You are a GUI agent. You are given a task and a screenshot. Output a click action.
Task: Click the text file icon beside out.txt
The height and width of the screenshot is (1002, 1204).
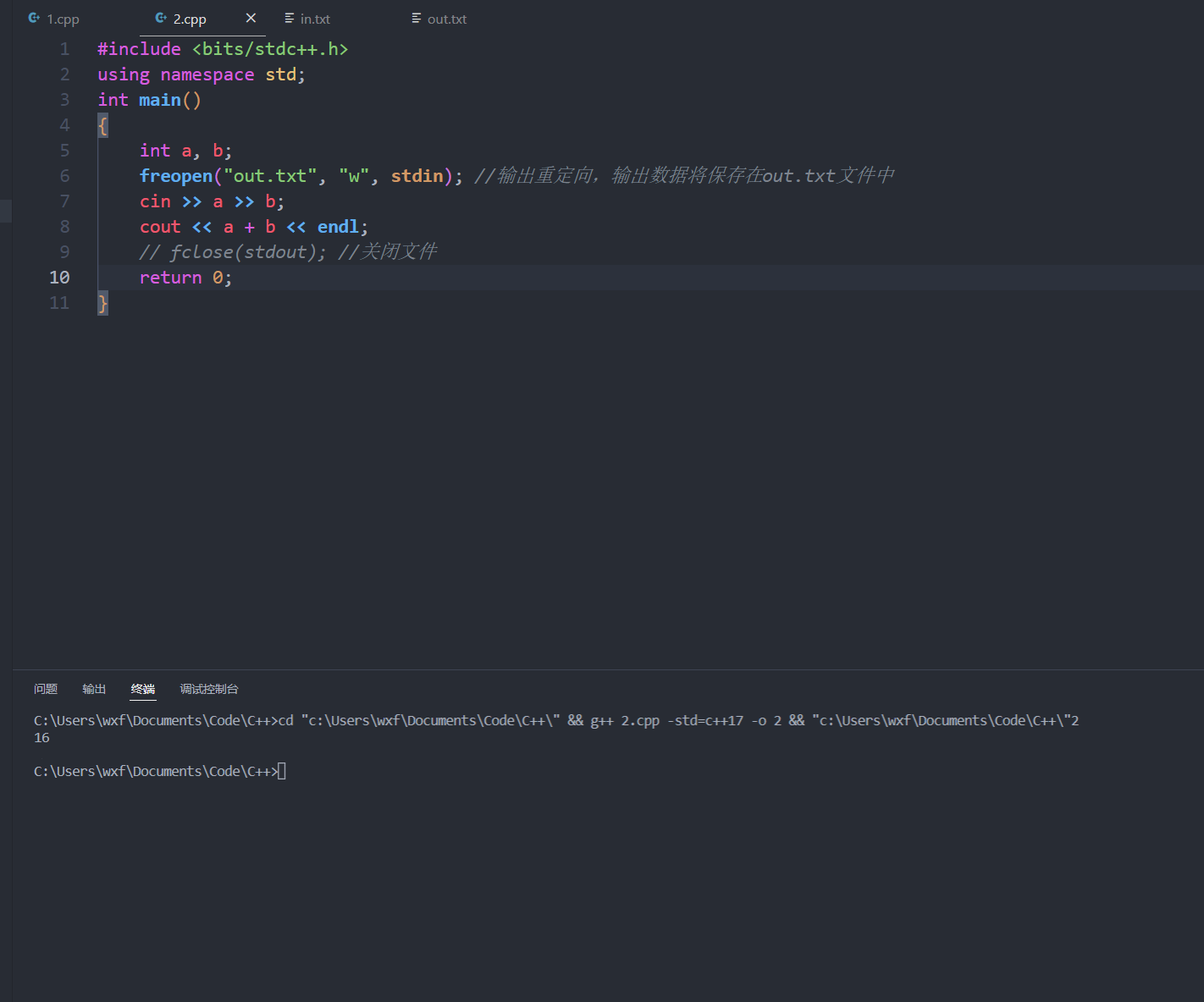[x=416, y=18]
